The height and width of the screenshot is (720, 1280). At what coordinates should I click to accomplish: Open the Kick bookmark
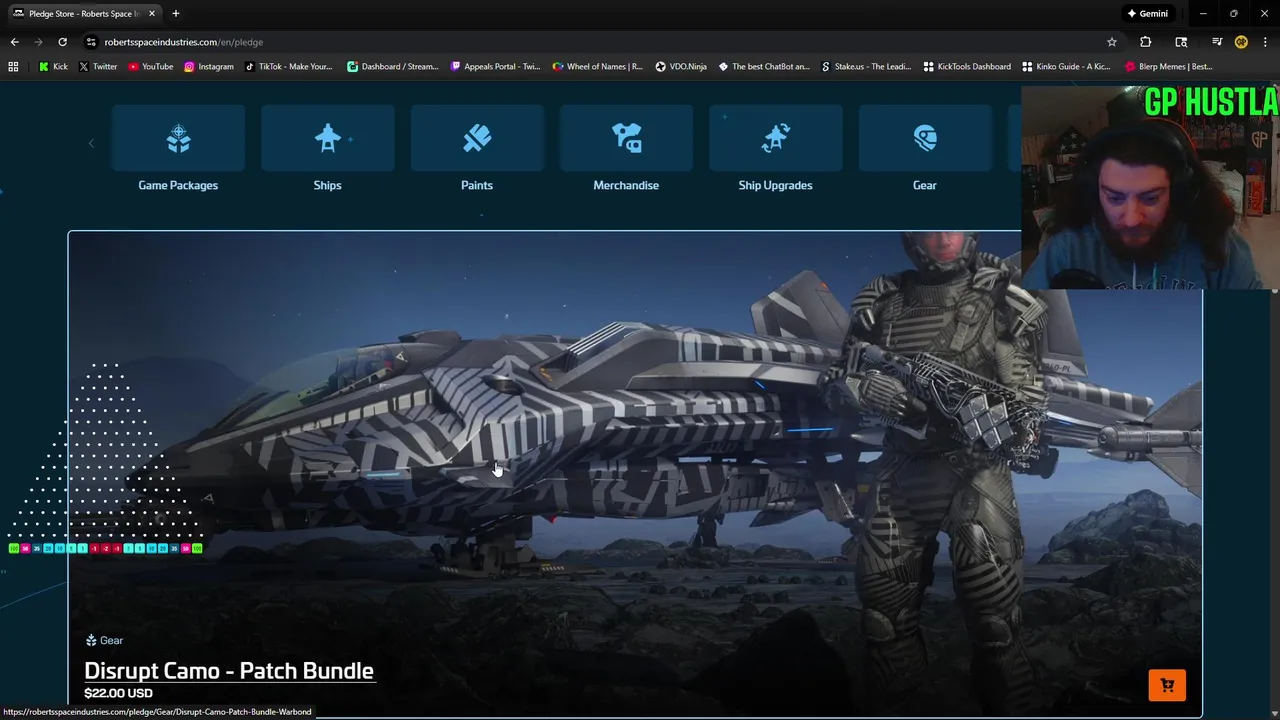(54, 67)
